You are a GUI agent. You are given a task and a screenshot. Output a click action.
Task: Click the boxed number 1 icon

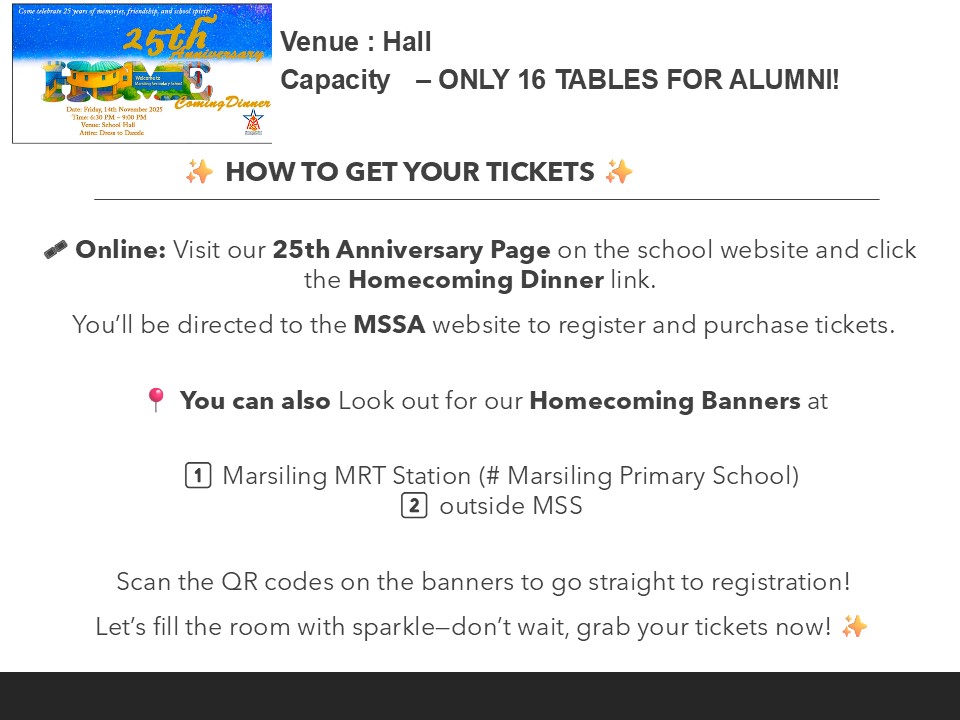pos(198,476)
